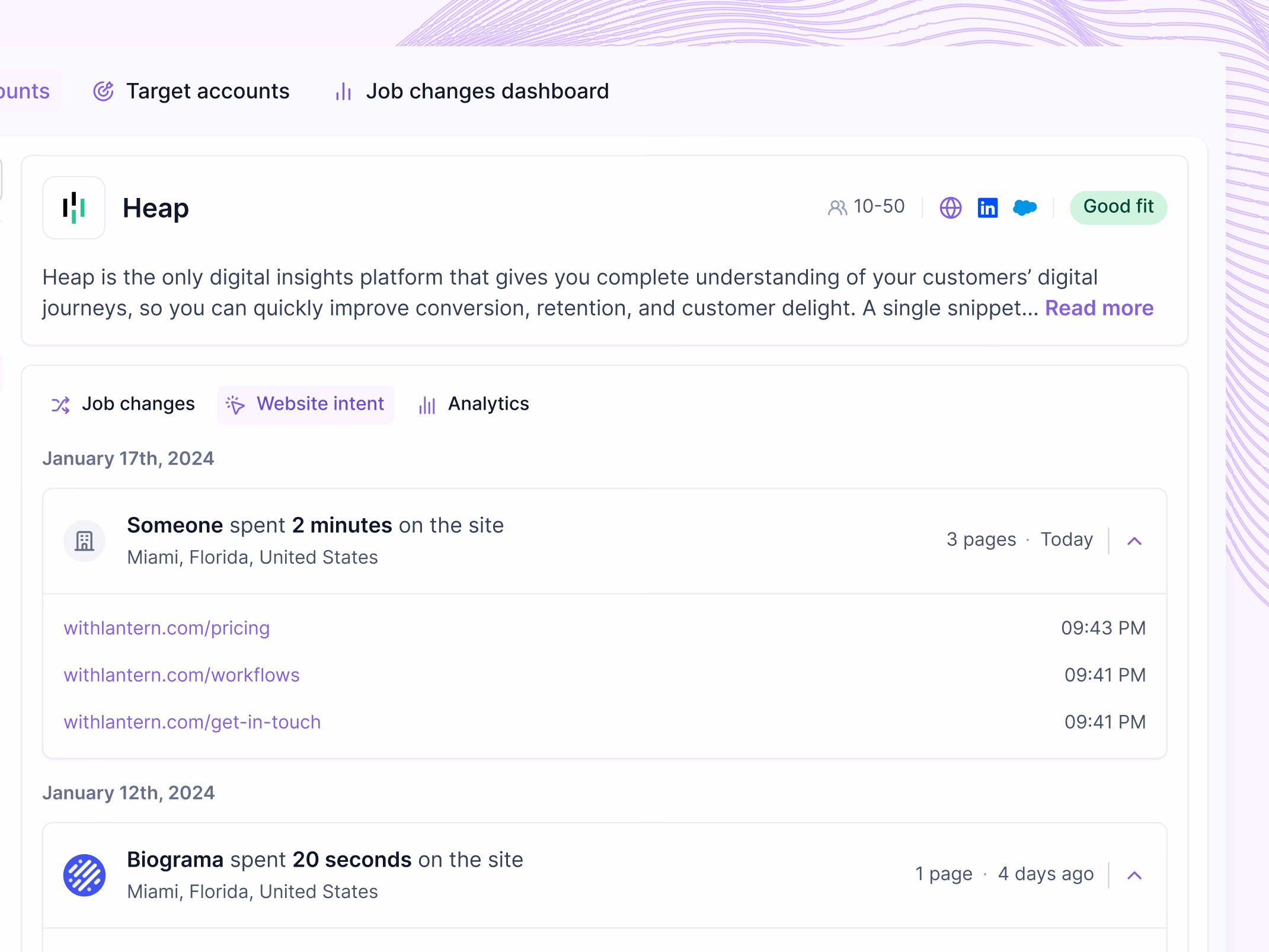Click Biograma spent 20 seconds headline
This screenshot has width=1269, height=952.
(x=325, y=860)
